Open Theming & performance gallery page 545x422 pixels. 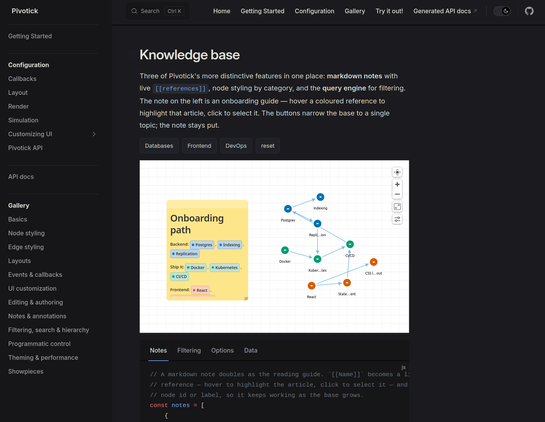pos(43,358)
